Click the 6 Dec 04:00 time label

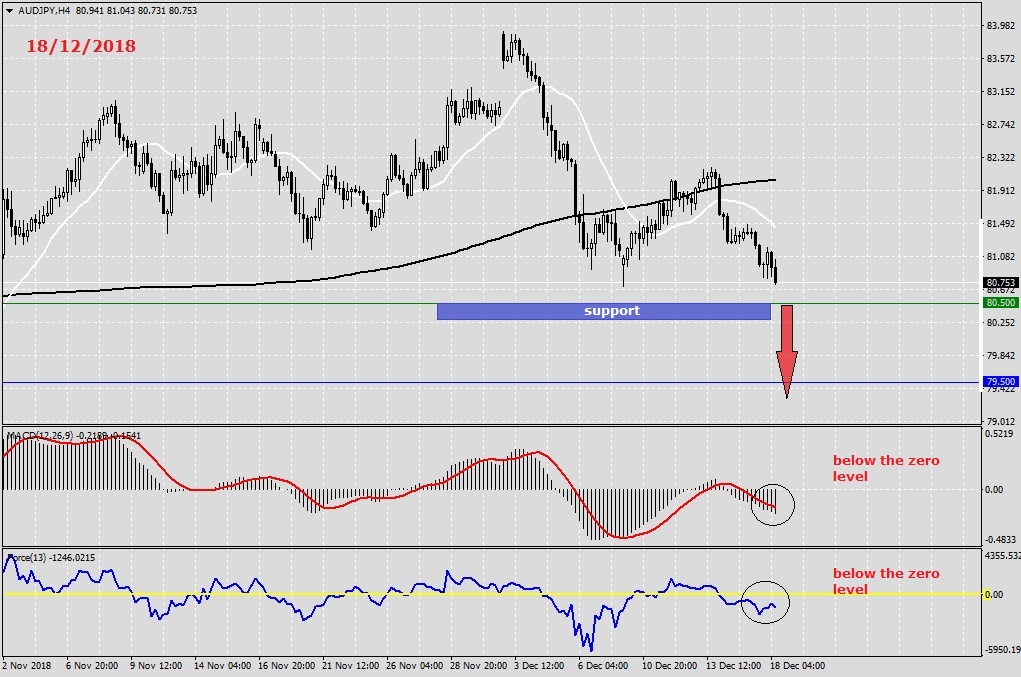pyautogui.click(x=603, y=664)
